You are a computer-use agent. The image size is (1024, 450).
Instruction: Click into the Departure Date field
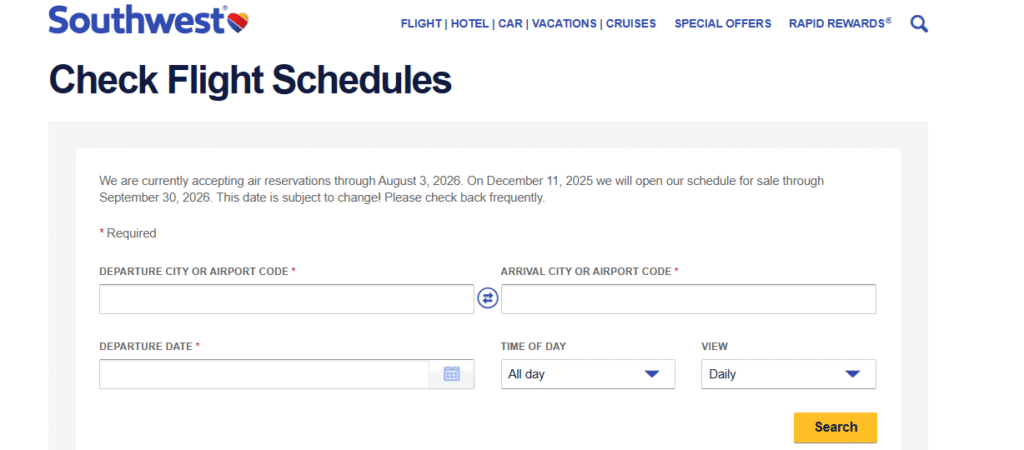[x=264, y=374]
